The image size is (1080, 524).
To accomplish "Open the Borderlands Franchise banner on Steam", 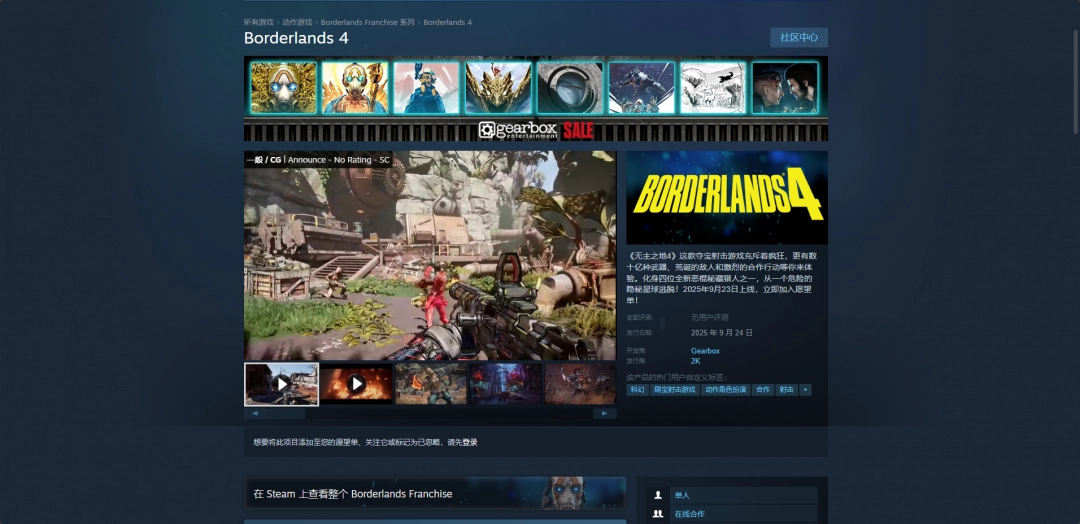I will click(435, 493).
